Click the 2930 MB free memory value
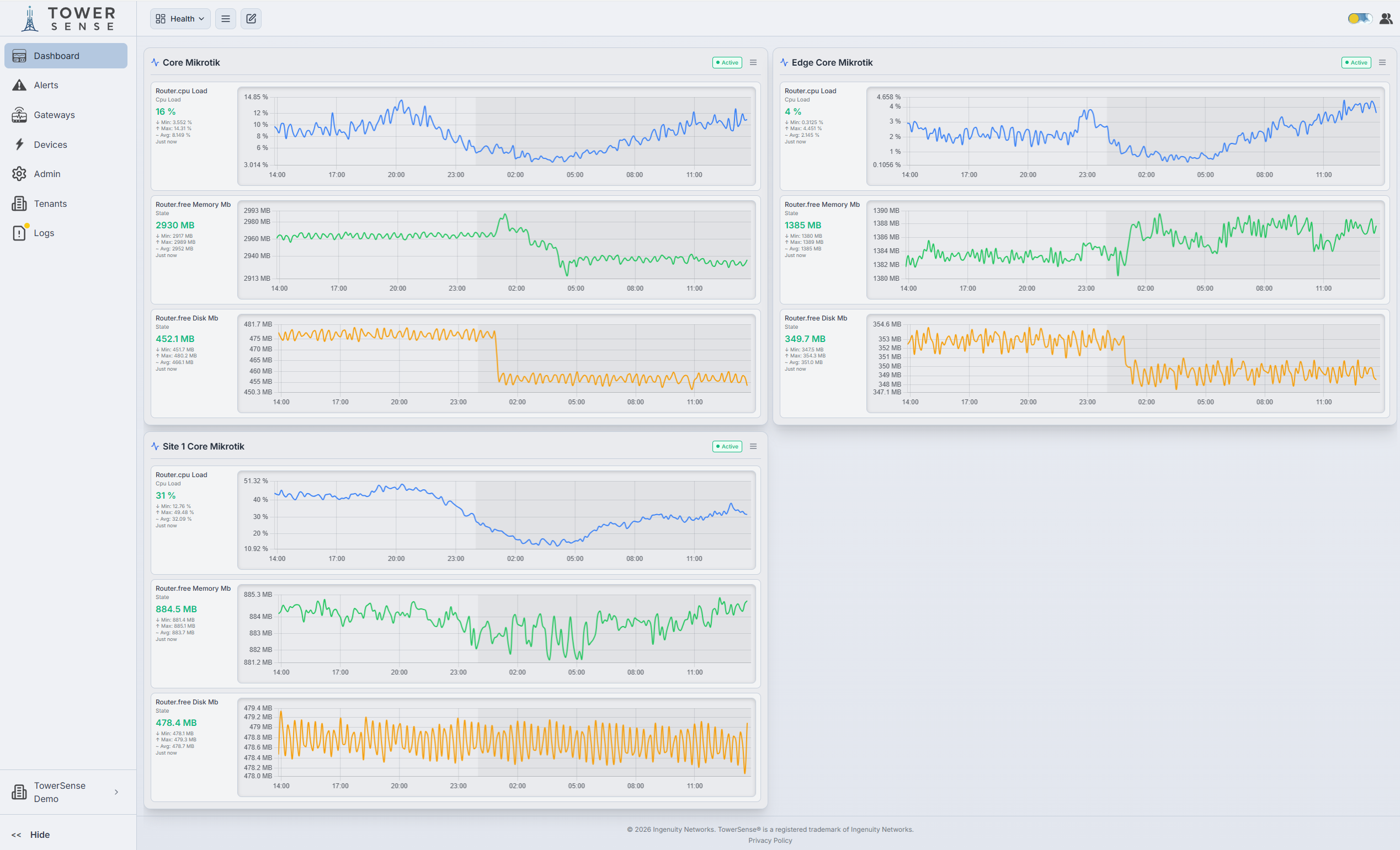Image resolution: width=1400 pixels, height=850 pixels. [175, 226]
